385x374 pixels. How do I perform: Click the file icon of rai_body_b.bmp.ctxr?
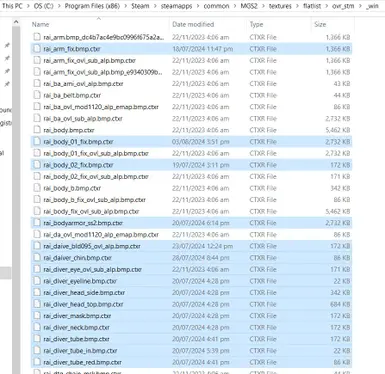[x=37, y=188]
